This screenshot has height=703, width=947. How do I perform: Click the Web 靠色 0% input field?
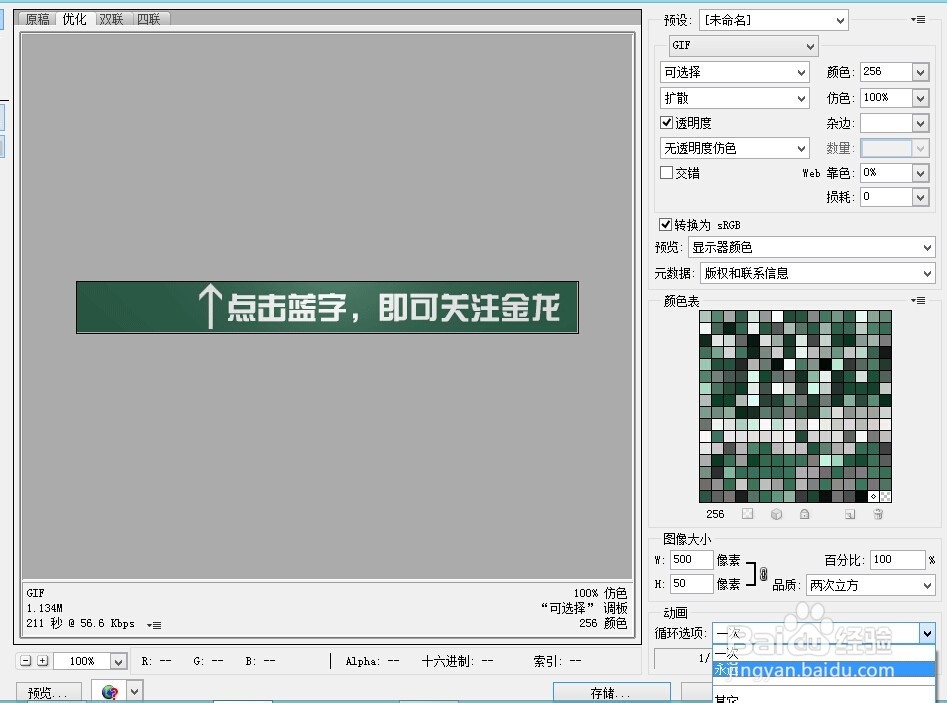pos(886,173)
